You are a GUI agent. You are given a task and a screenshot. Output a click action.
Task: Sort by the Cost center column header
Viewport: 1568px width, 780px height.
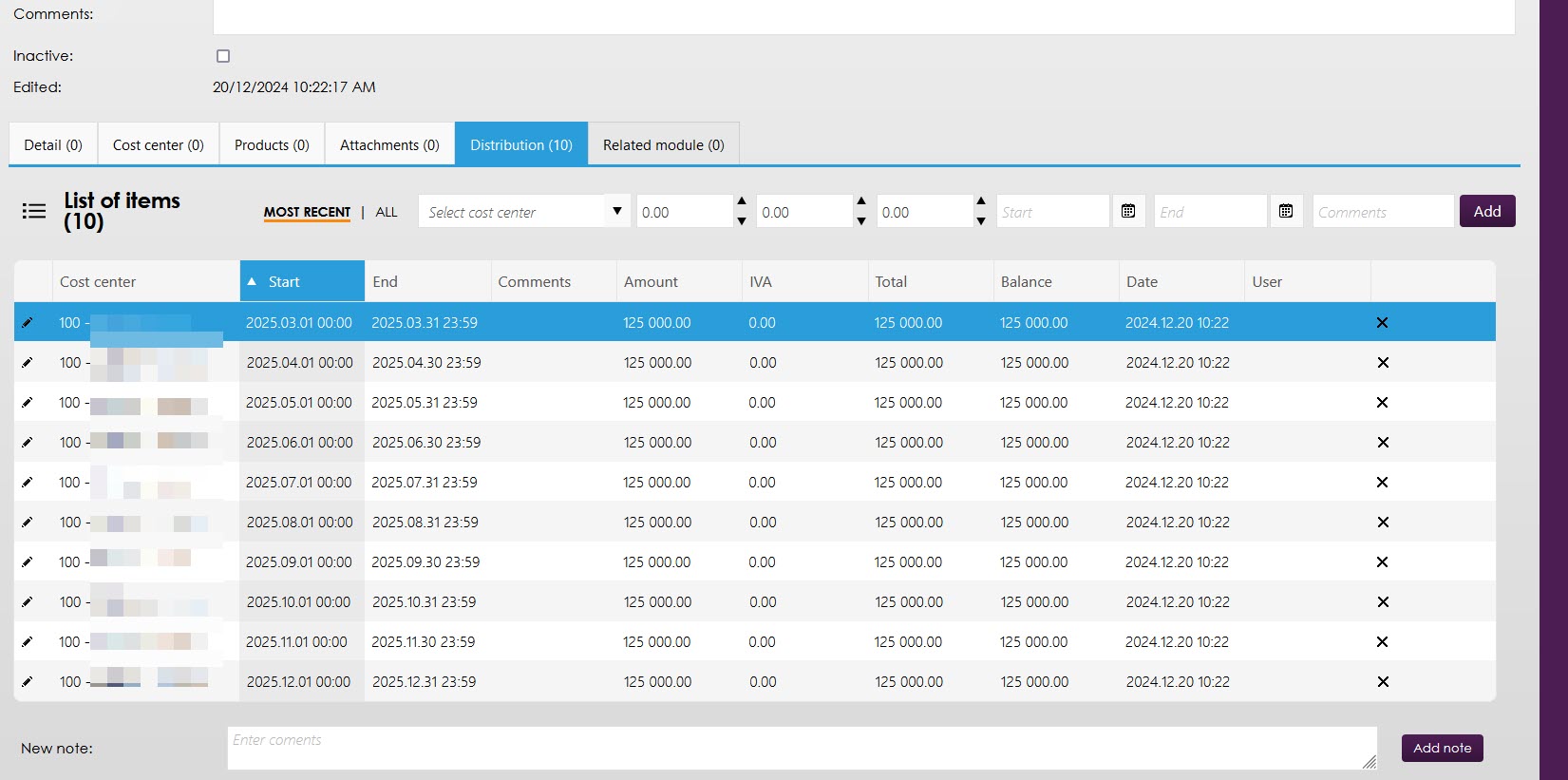[146, 281]
